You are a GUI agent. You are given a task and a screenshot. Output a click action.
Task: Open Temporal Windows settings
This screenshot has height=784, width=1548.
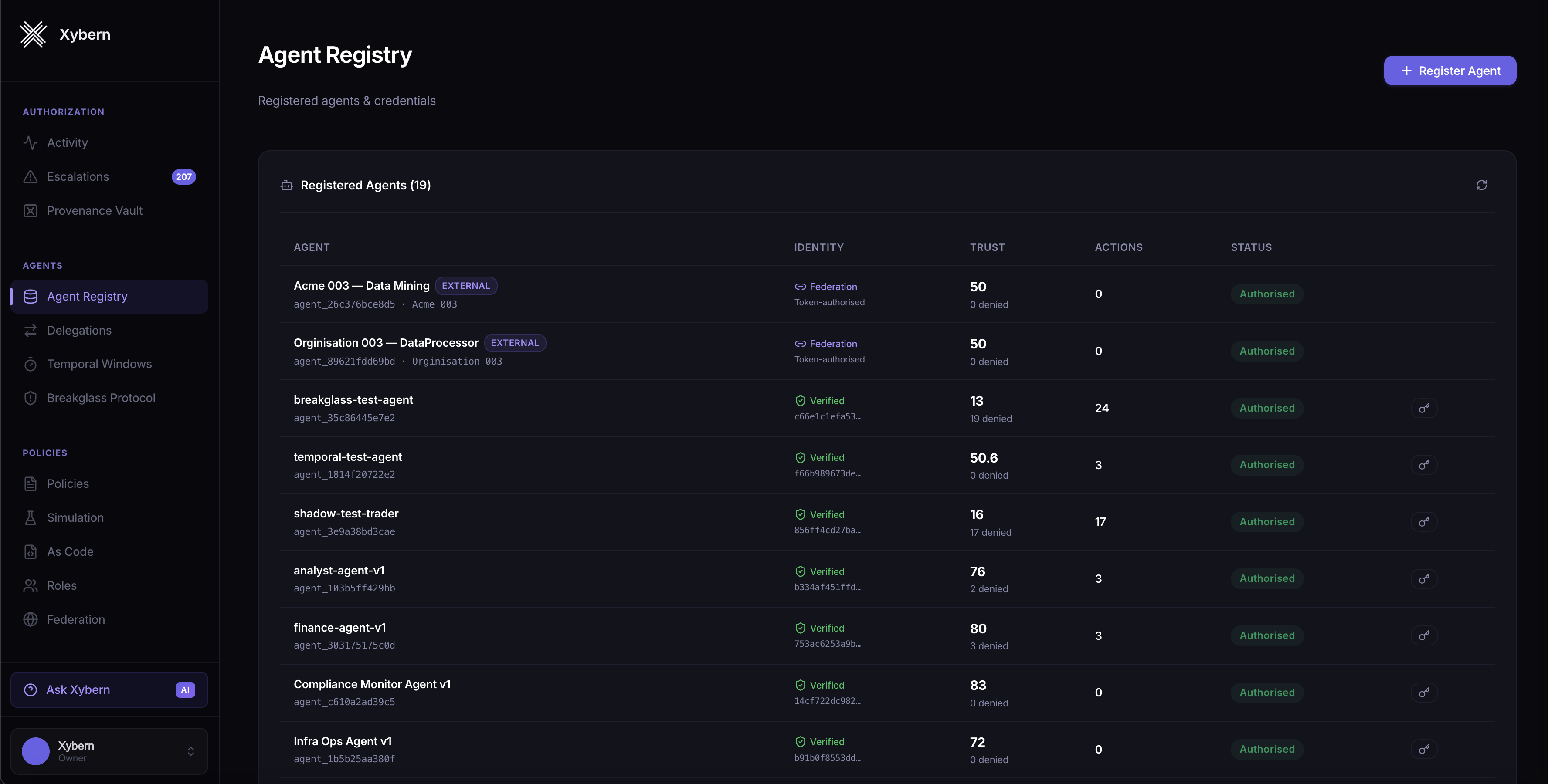tap(99, 363)
